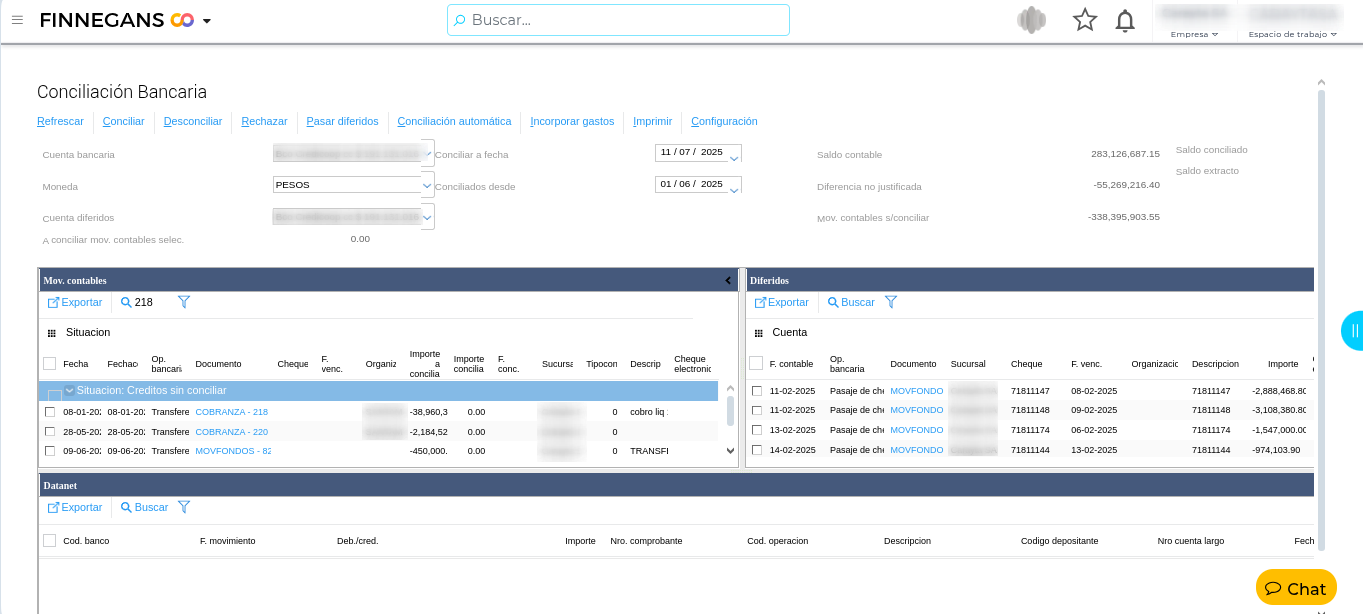Click the favorites star icon
The image size is (1363, 614).
point(1084,20)
